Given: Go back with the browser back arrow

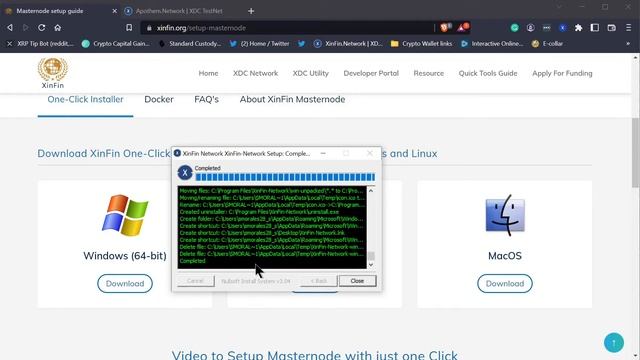Looking at the screenshot, I should point(10,27).
